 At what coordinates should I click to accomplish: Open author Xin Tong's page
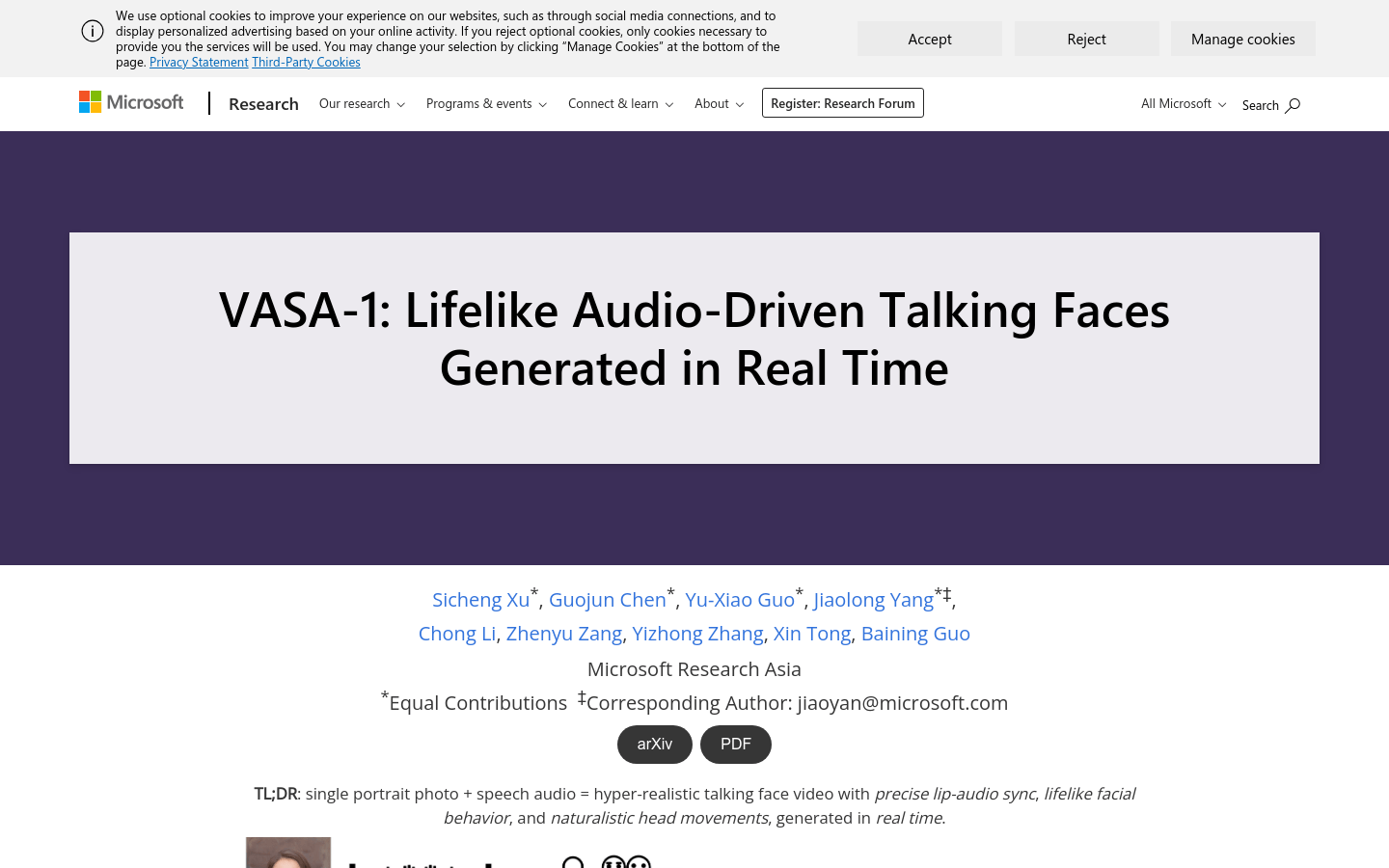[812, 634]
